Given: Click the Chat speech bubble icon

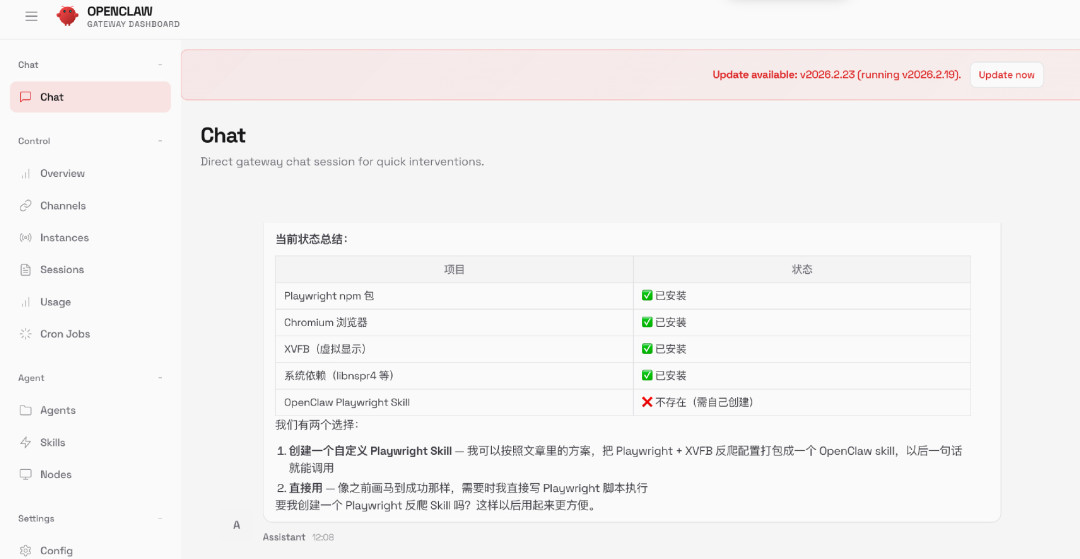Looking at the screenshot, I should (25, 97).
